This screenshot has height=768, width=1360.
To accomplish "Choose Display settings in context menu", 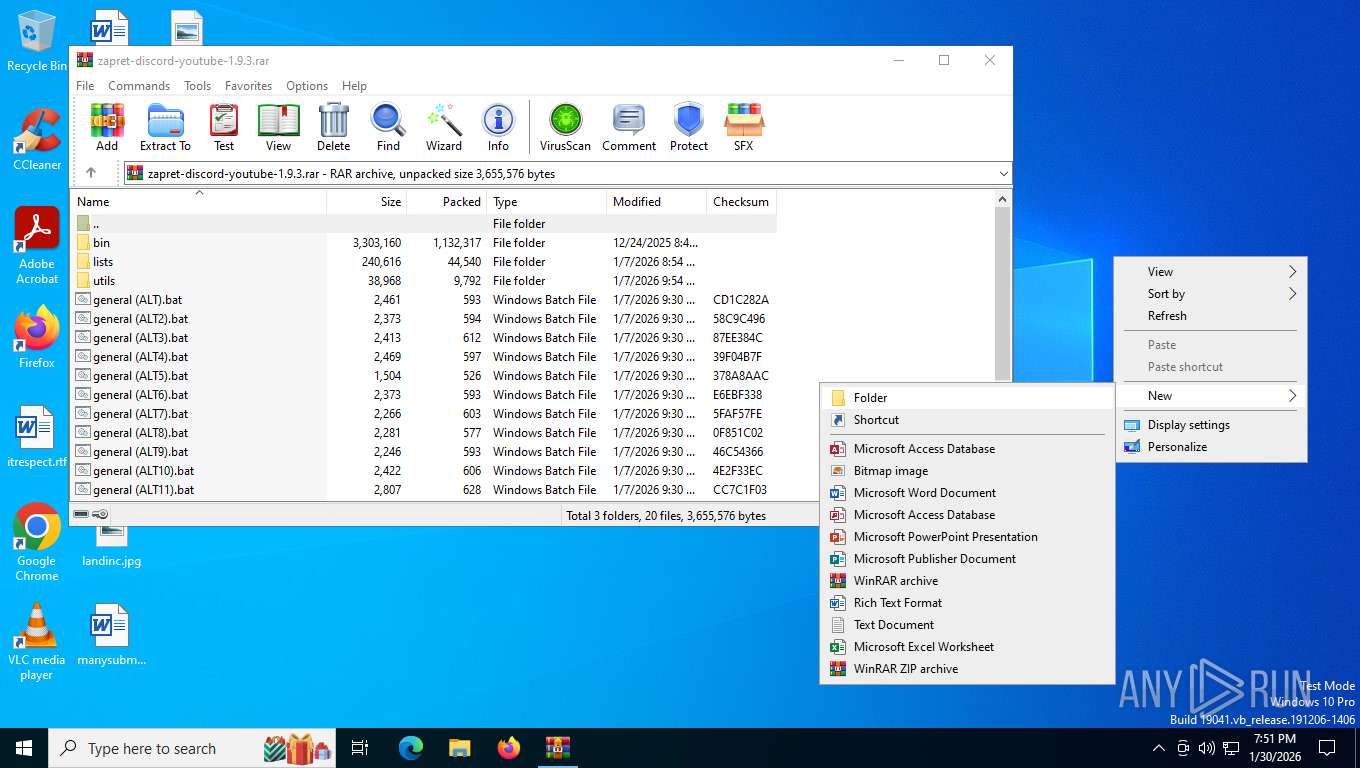I will point(1211,425).
